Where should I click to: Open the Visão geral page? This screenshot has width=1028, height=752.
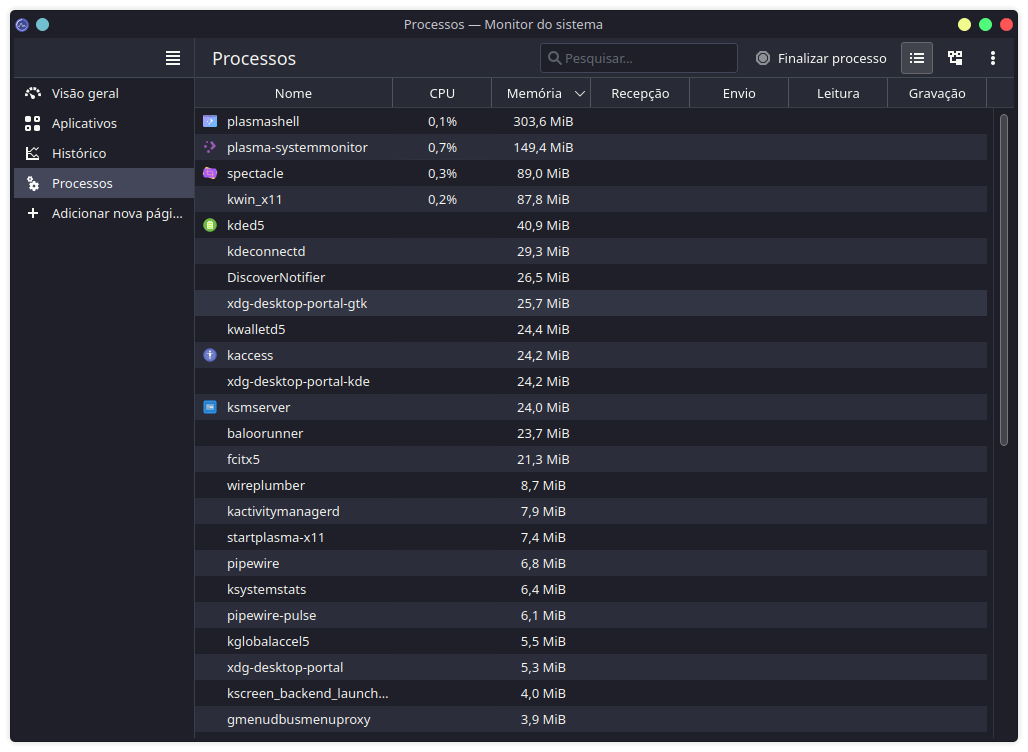[x=104, y=93]
